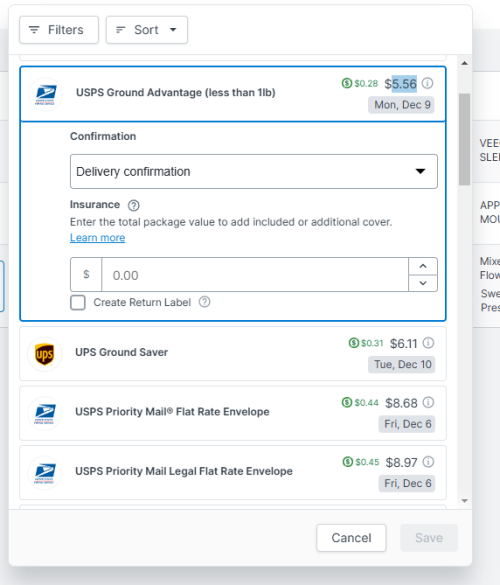Follow the Learn more insurance link
Viewport: 500px width, 585px height.
(x=97, y=238)
